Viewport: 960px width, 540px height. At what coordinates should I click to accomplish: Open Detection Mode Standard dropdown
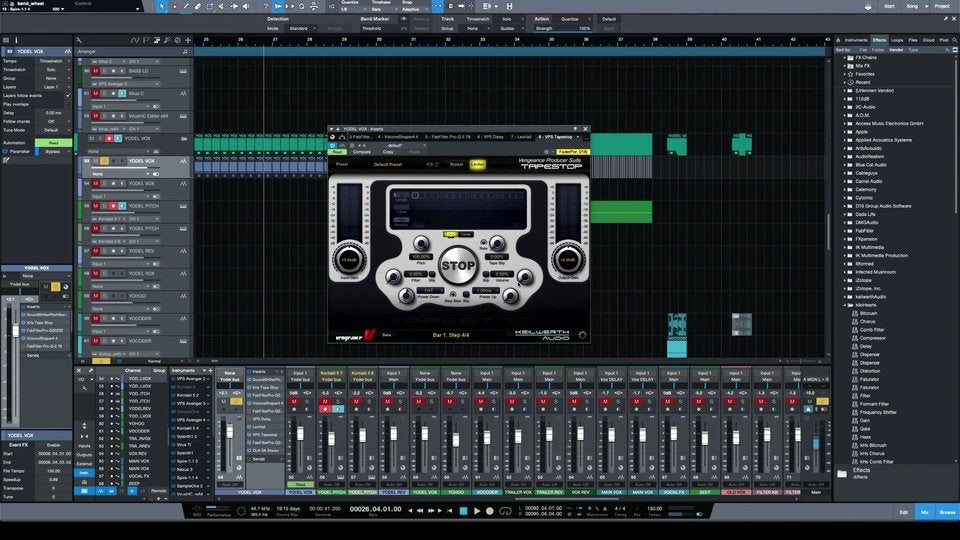tap(301, 28)
